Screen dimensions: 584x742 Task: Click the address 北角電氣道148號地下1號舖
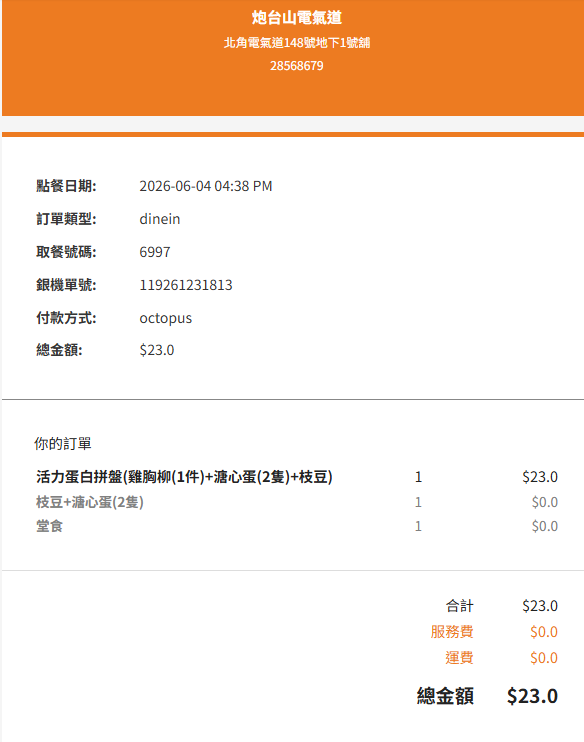(297, 43)
